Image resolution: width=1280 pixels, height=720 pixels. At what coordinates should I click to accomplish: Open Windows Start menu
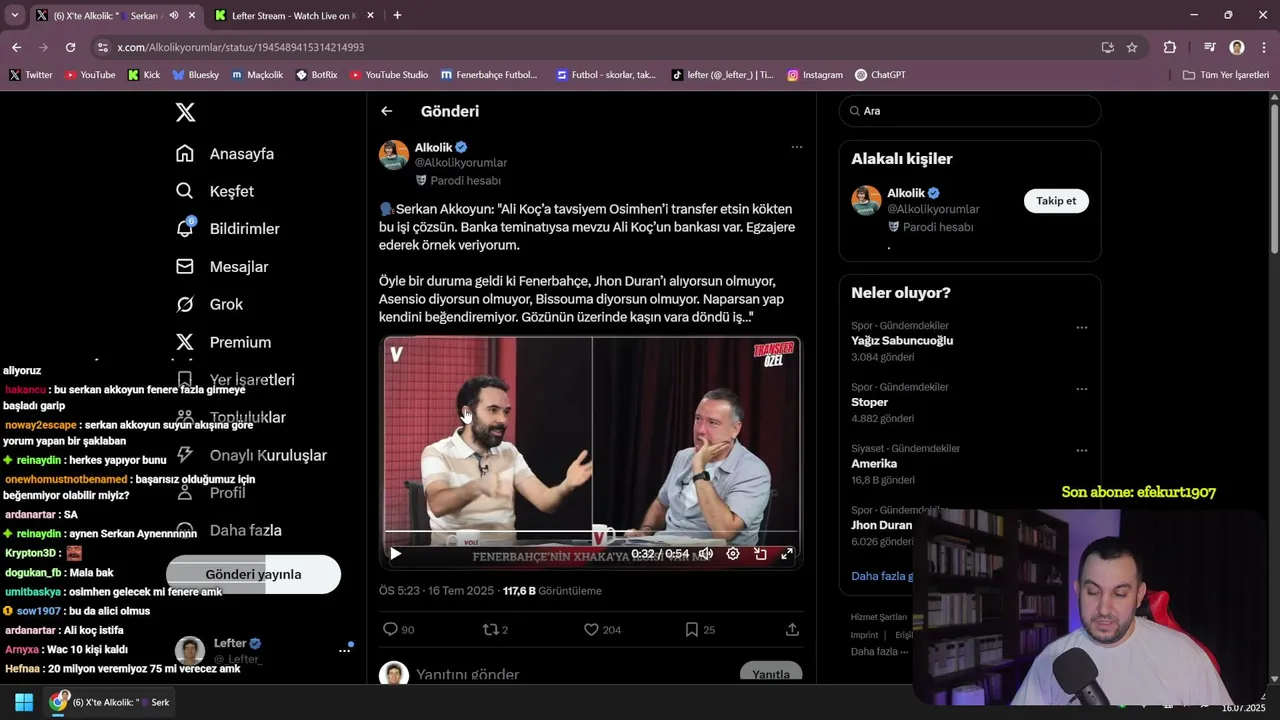[24, 702]
